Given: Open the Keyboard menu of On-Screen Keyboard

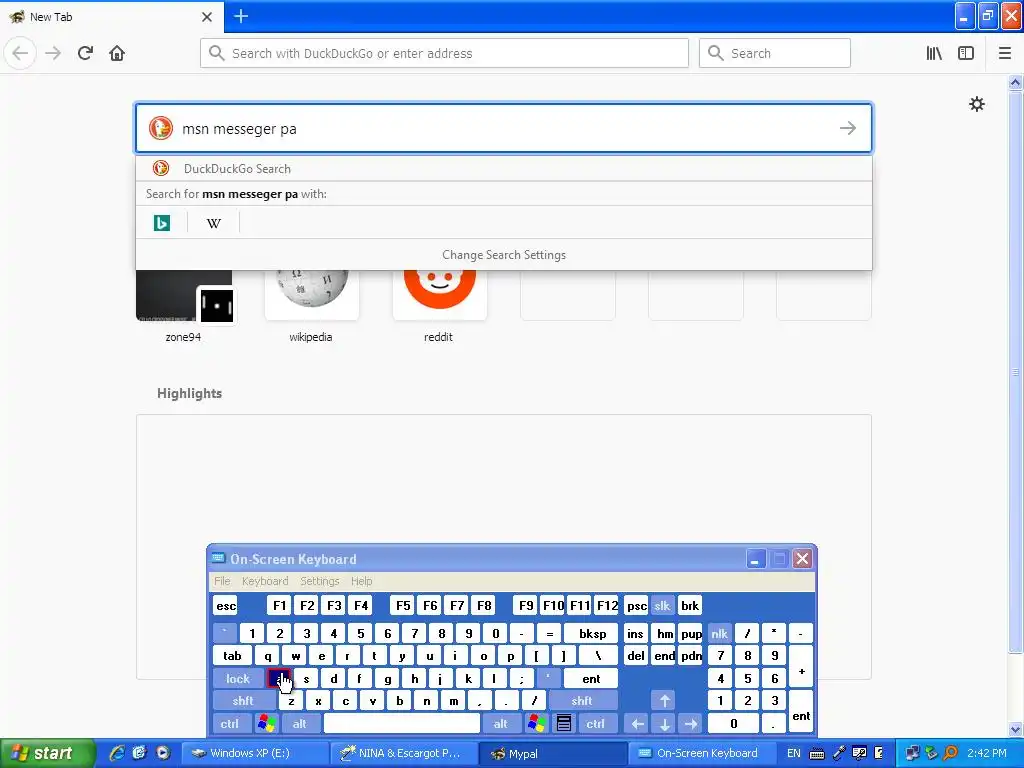Looking at the screenshot, I should 264,581.
